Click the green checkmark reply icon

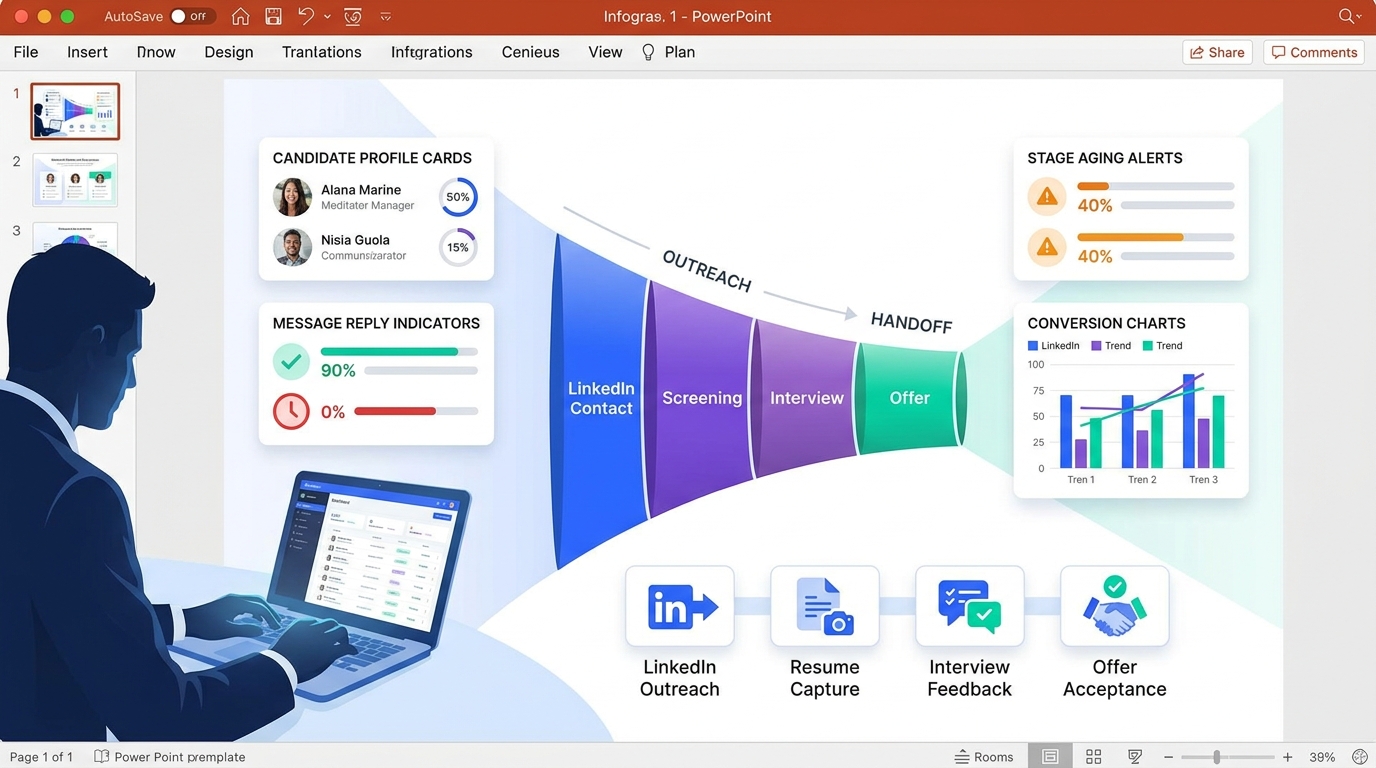click(291, 361)
